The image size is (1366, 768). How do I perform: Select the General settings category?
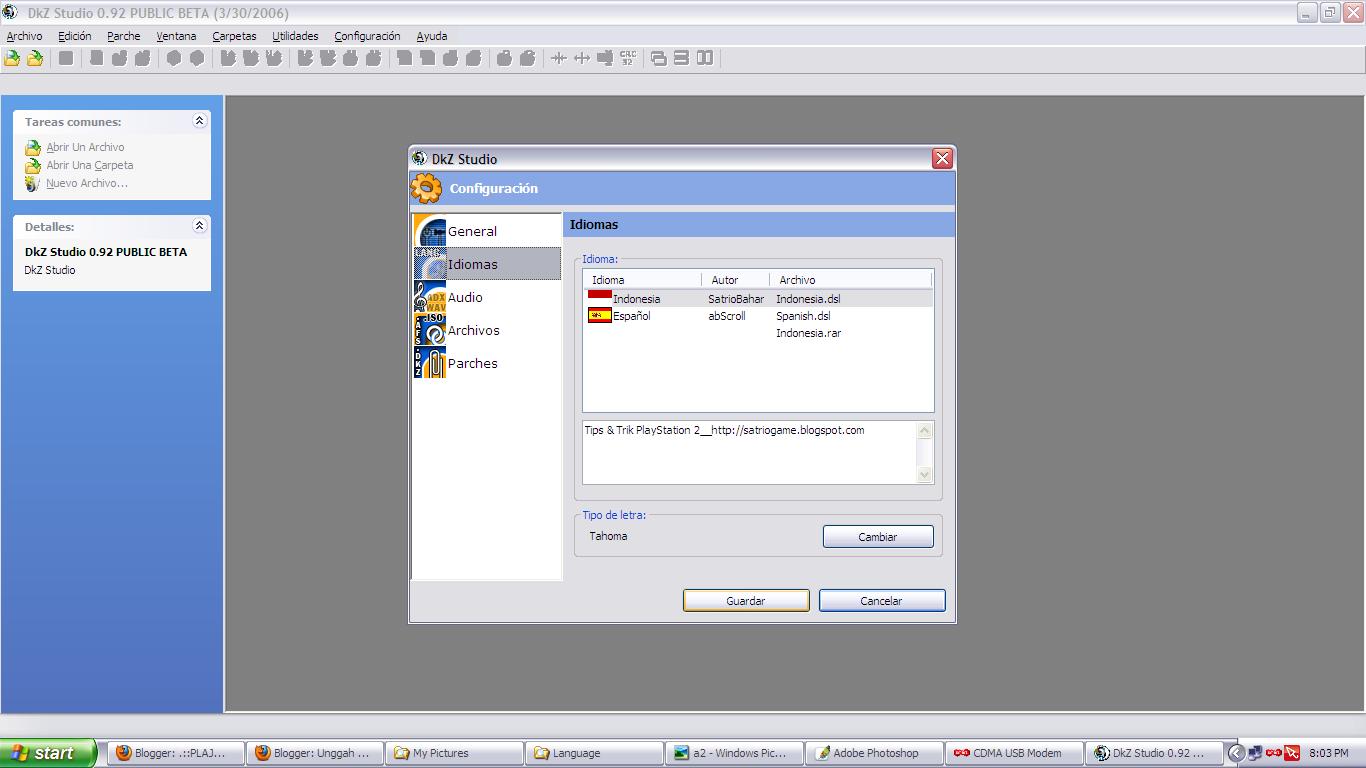pos(487,231)
